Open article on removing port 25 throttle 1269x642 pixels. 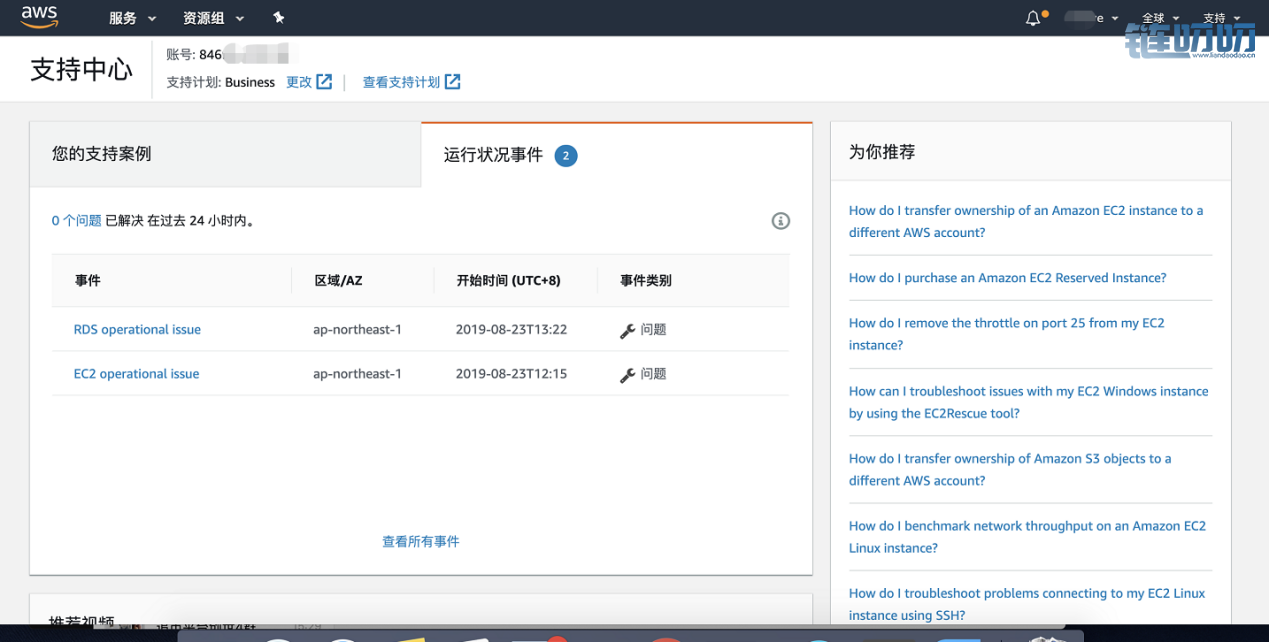point(1007,333)
